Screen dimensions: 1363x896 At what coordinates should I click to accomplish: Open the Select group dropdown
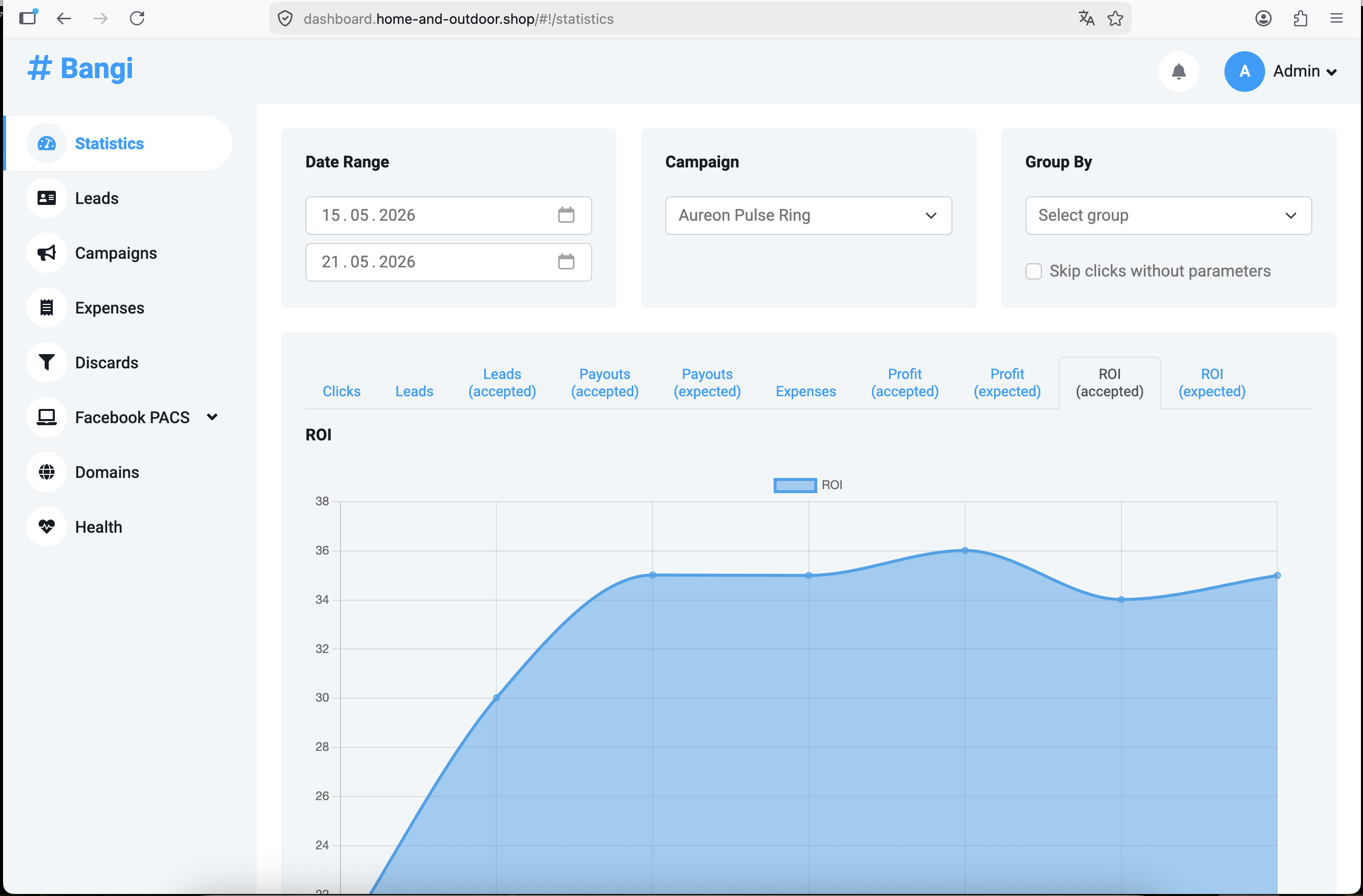click(x=1168, y=215)
